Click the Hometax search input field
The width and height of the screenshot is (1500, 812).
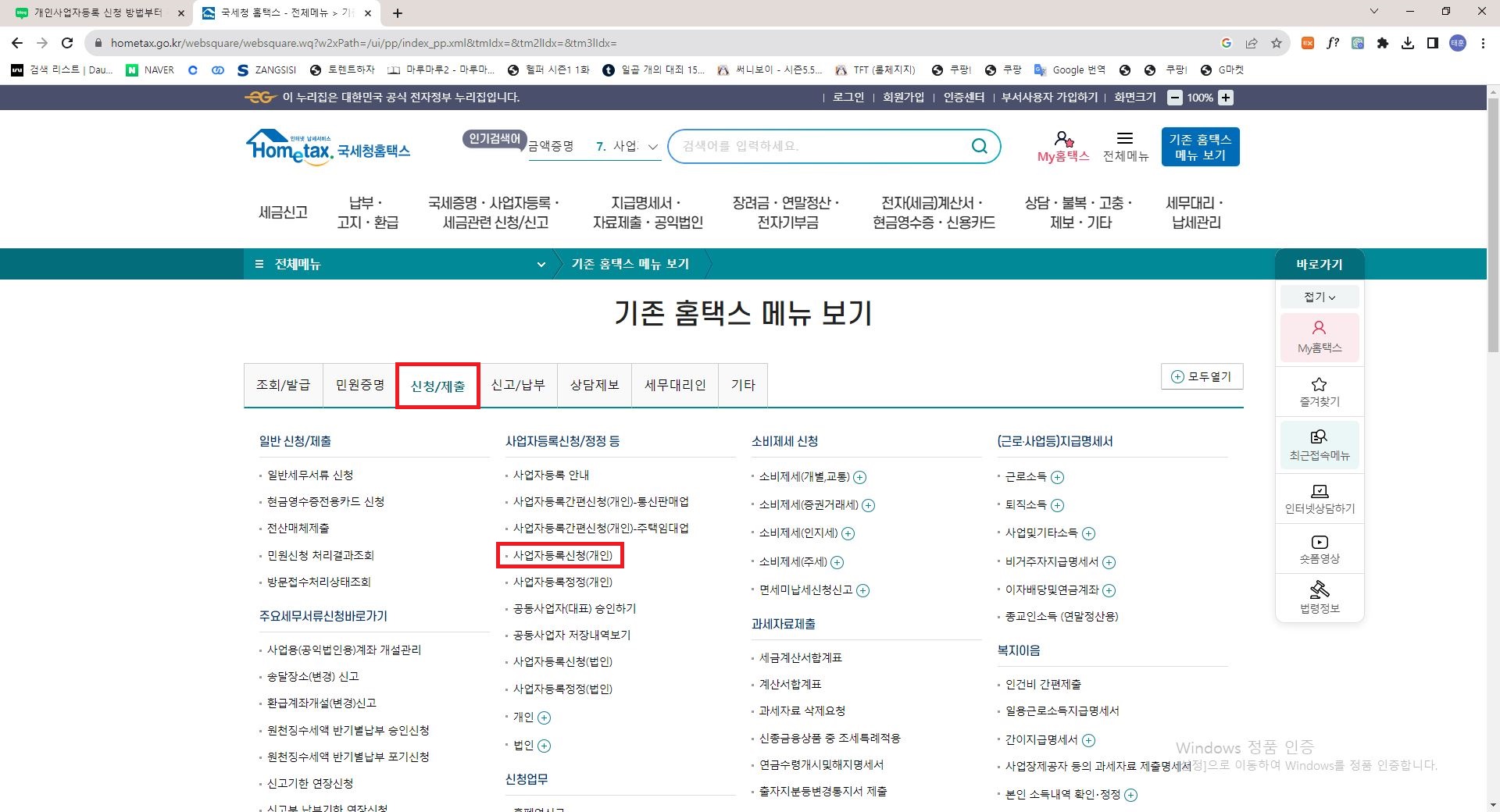pos(820,146)
